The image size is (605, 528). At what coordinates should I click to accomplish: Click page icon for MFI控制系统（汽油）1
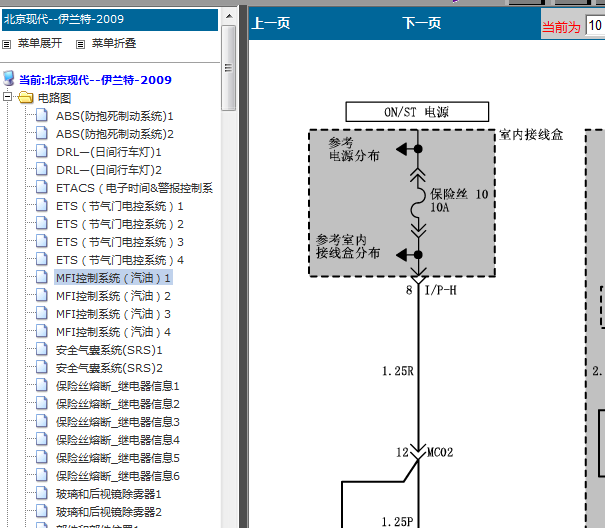point(42,277)
